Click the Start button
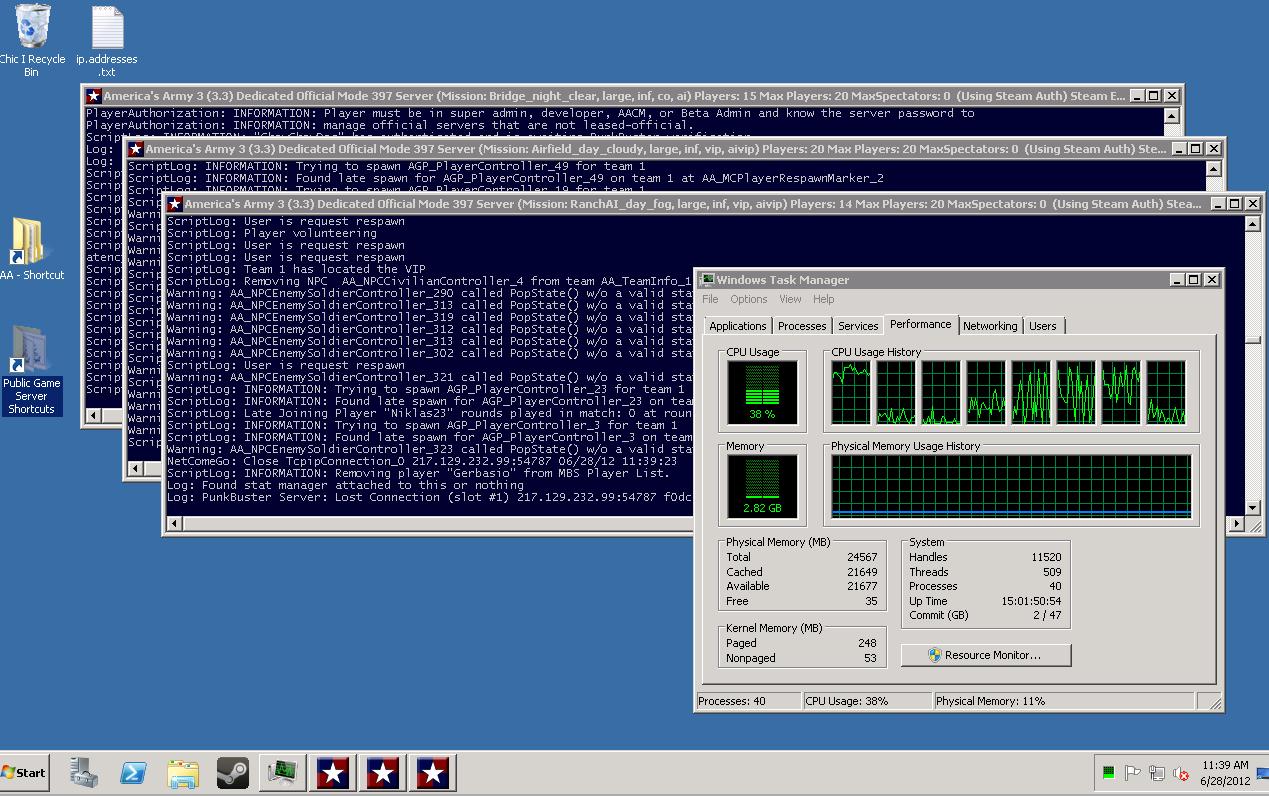This screenshot has height=796, width=1269. pyautogui.click(x=25, y=772)
